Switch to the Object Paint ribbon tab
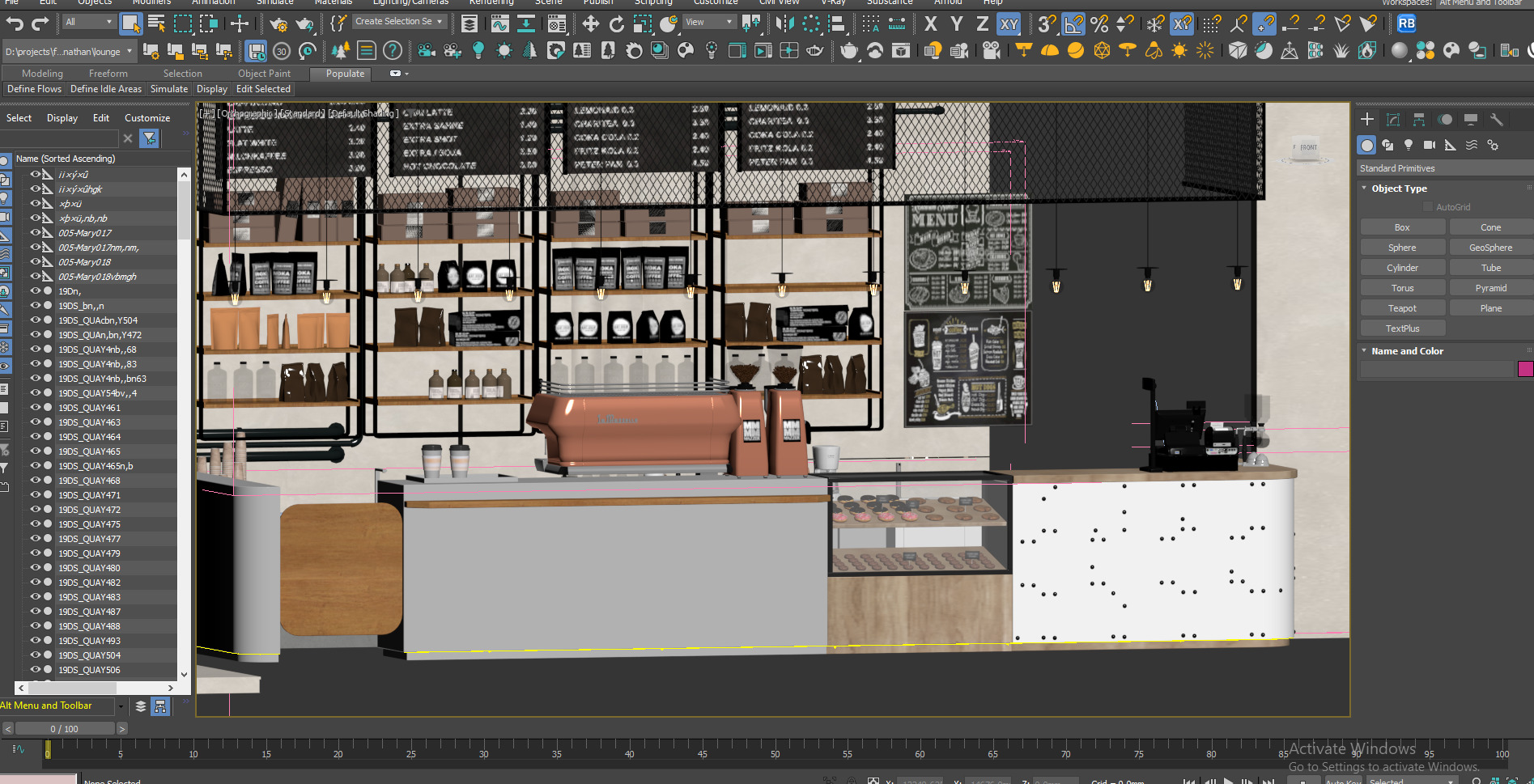 [x=264, y=74]
